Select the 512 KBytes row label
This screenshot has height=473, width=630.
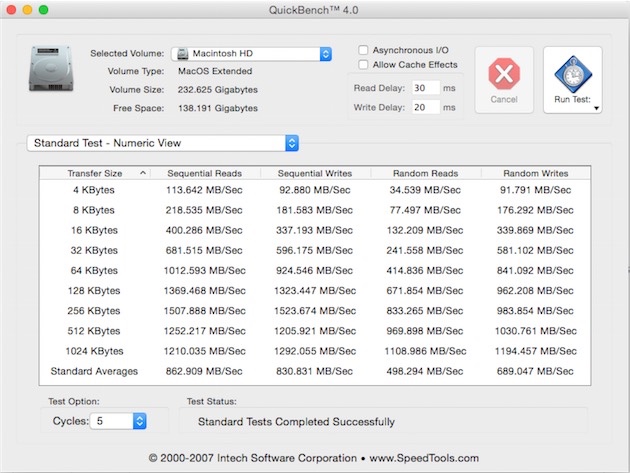click(x=94, y=331)
